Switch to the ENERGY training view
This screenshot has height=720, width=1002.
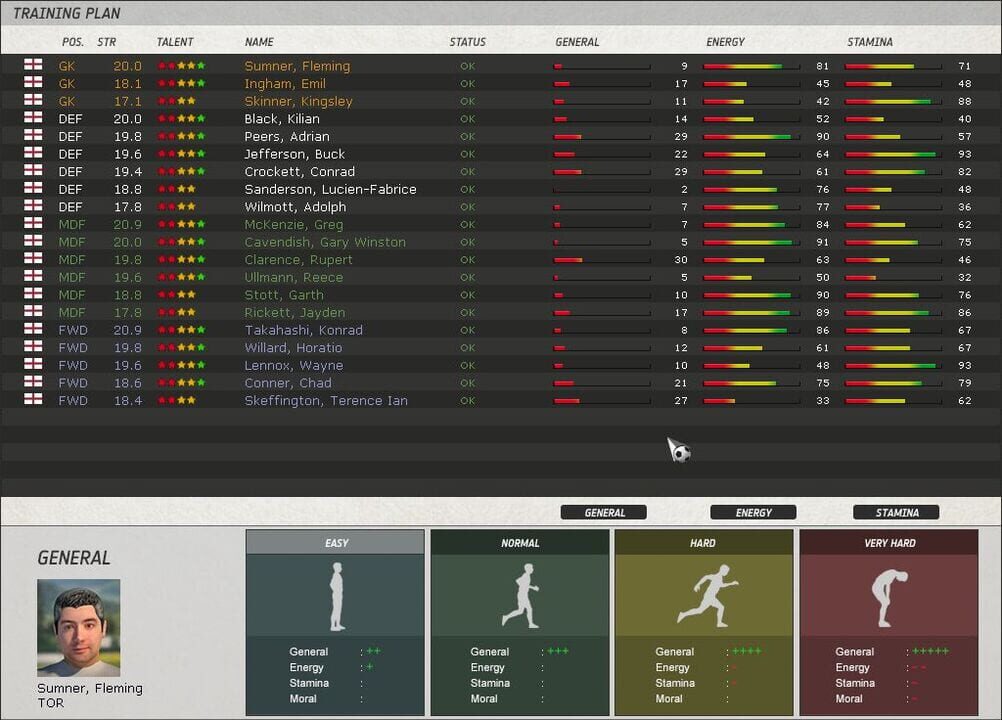(752, 512)
